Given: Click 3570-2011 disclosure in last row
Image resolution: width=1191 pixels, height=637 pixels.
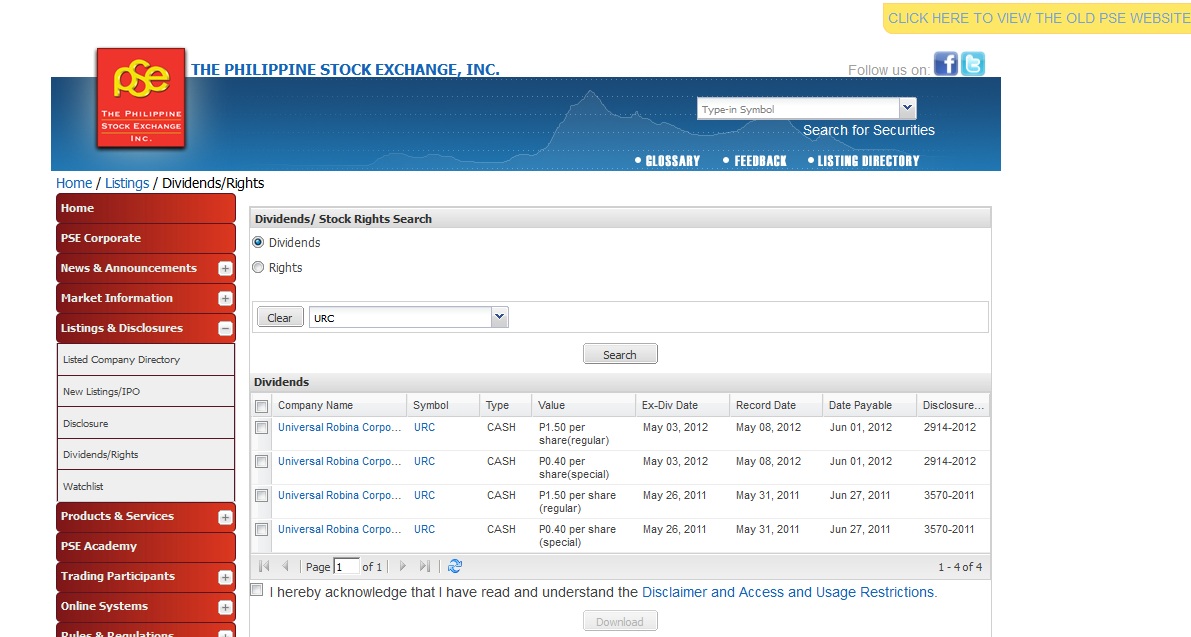Looking at the screenshot, I should tap(949, 529).
